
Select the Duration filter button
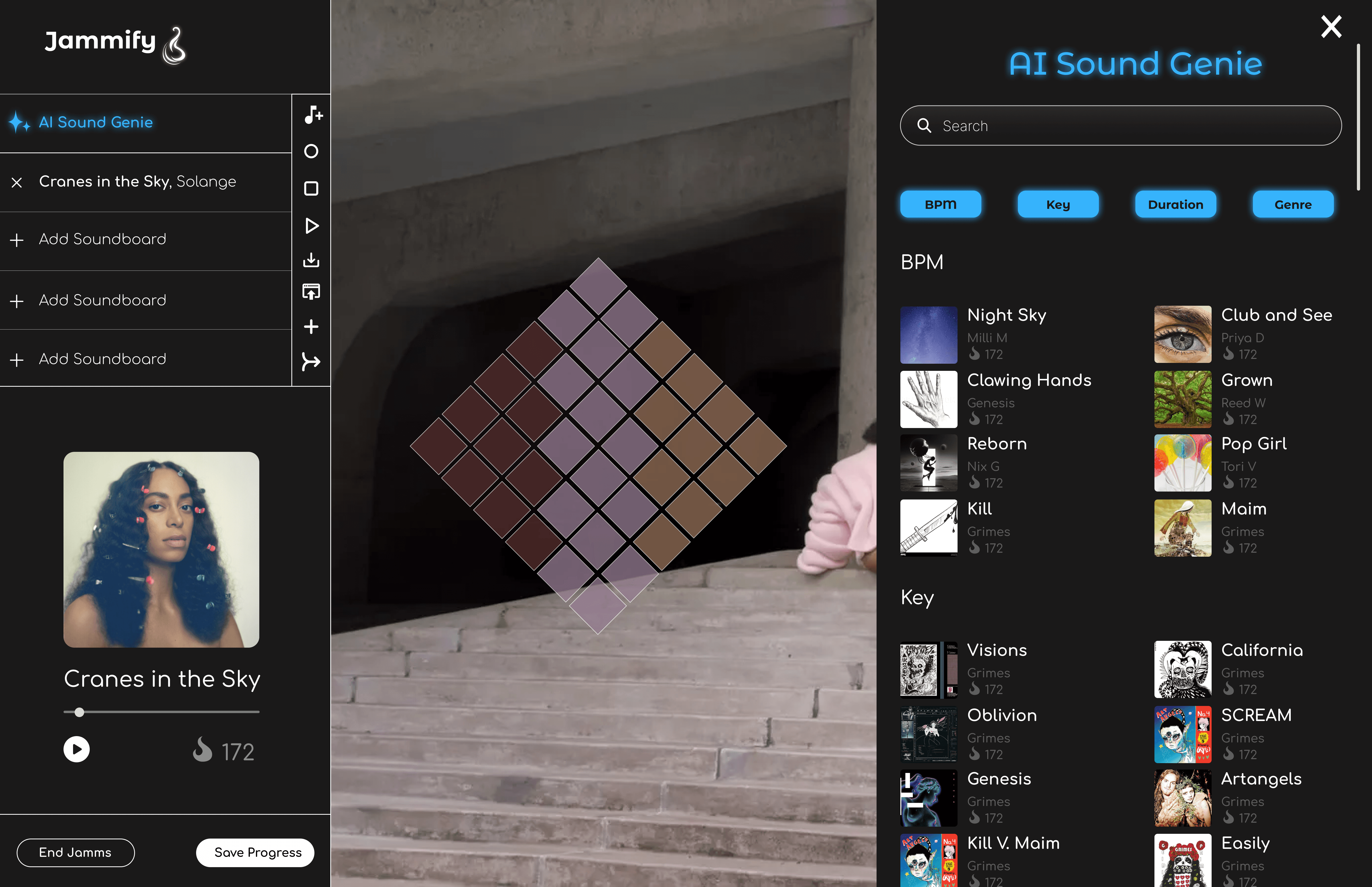click(1176, 204)
